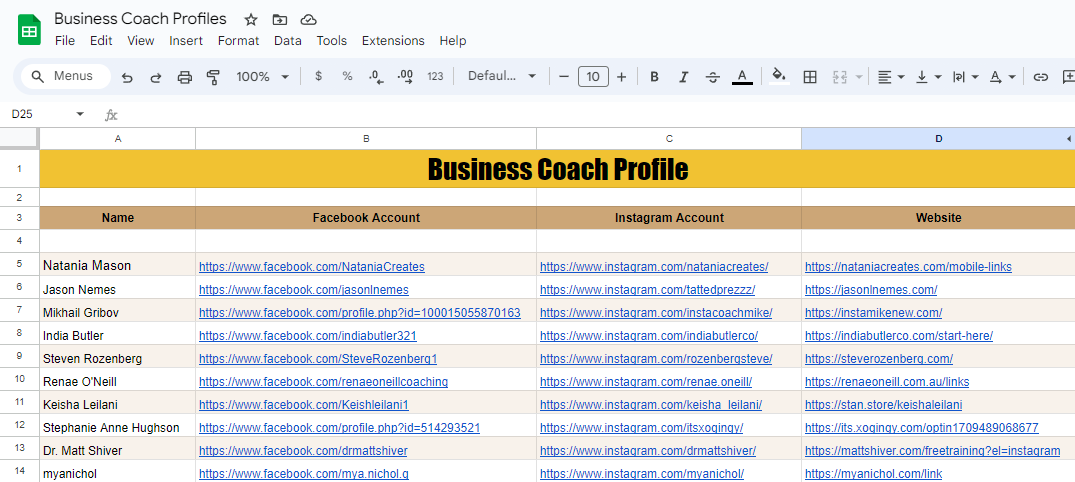This screenshot has height=482, width=1075.
Task: Open the View menu
Action: click(x=141, y=41)
